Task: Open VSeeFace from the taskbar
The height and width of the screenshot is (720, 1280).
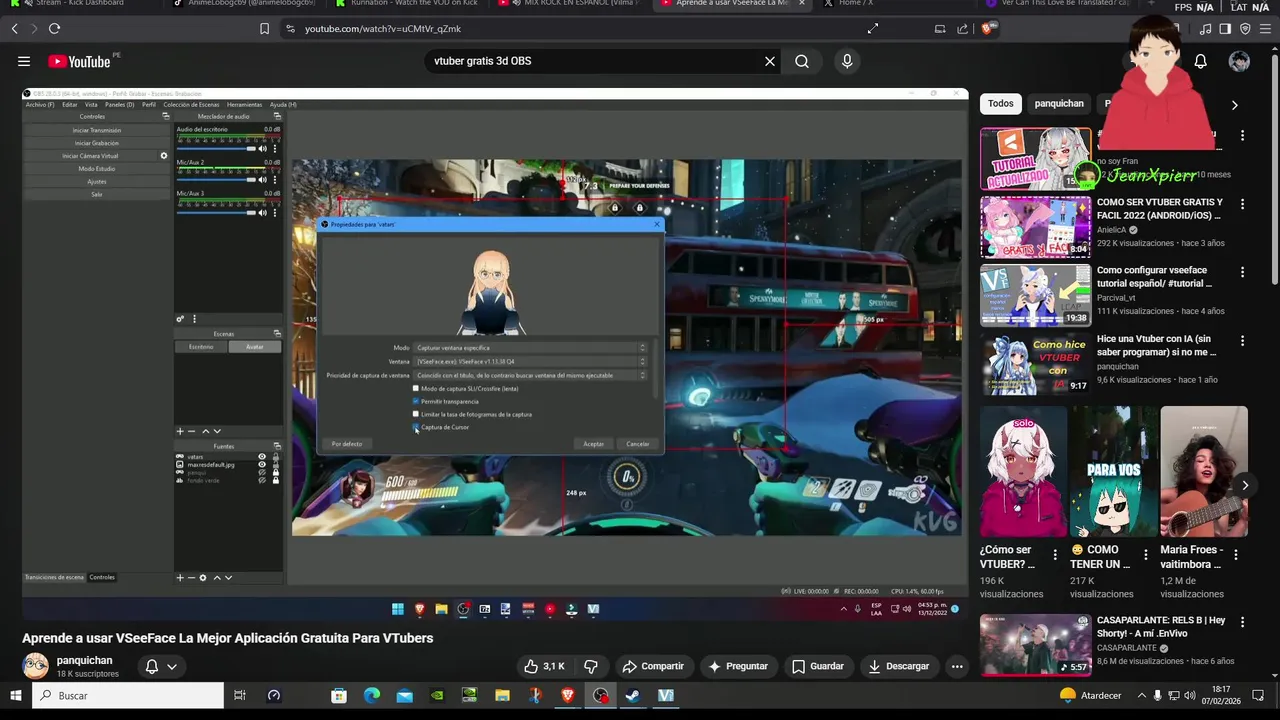Action: [666, 695]
